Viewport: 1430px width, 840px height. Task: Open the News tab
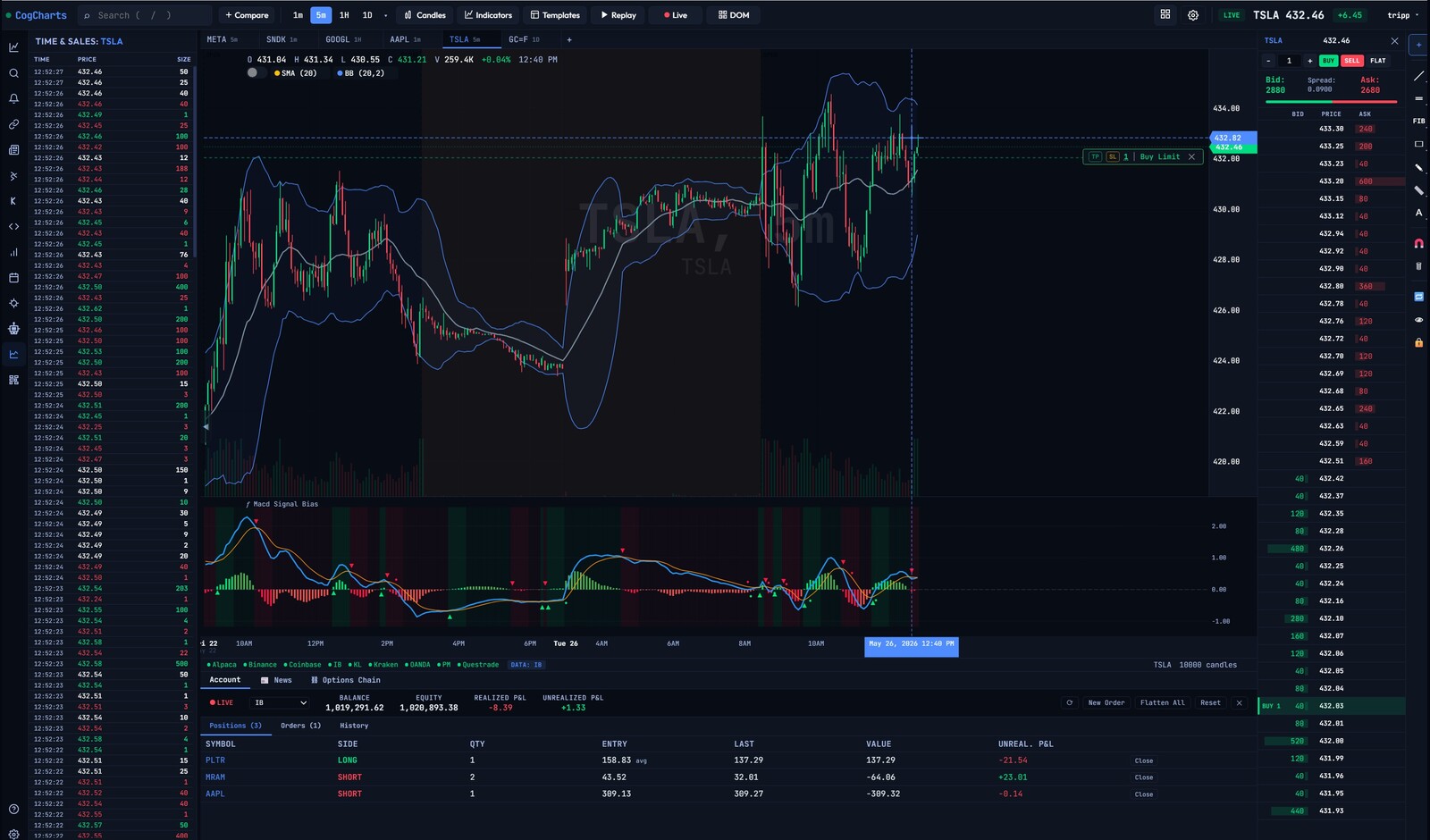coord(276,680)
